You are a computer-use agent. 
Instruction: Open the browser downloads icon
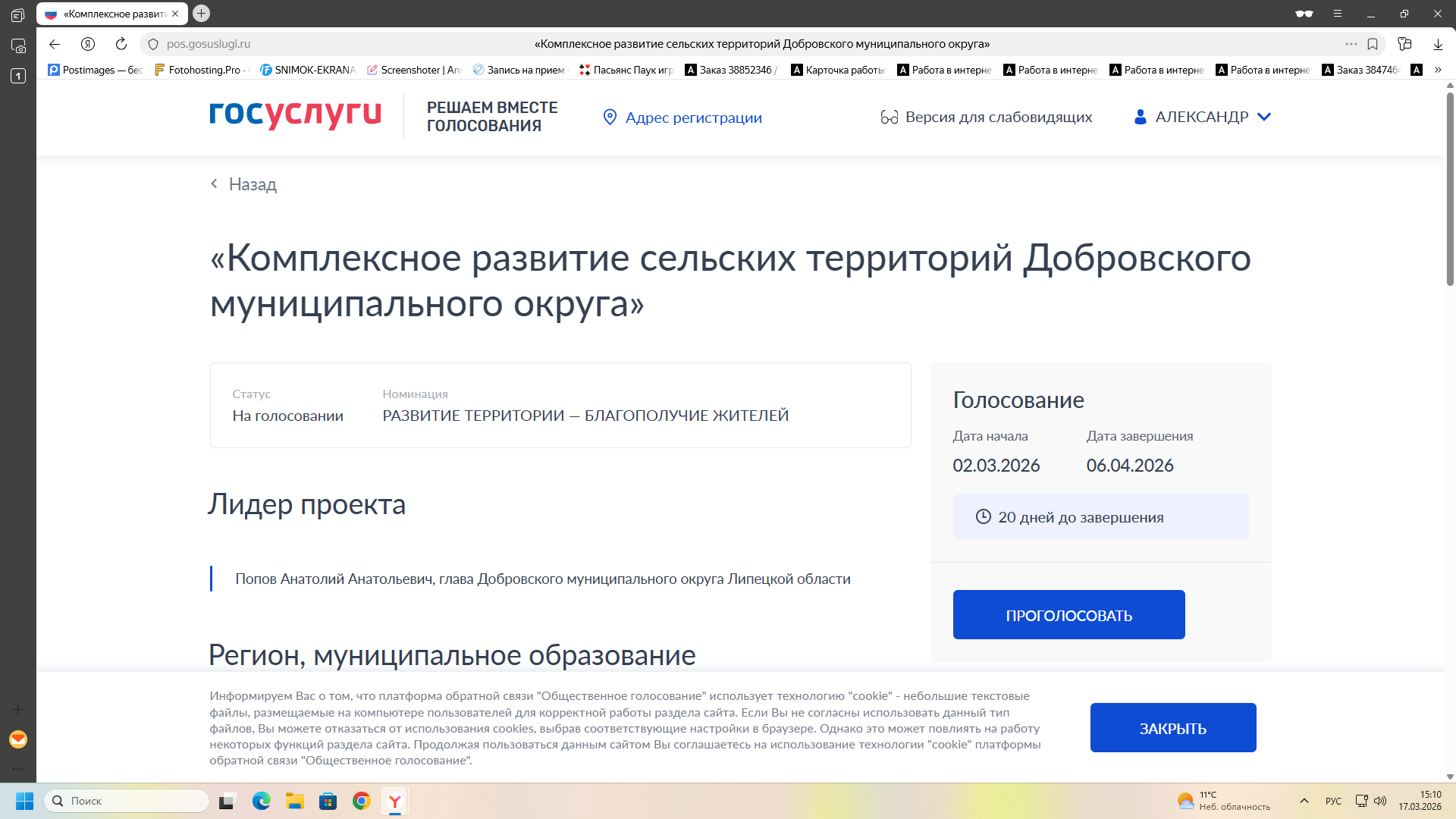1438,44
